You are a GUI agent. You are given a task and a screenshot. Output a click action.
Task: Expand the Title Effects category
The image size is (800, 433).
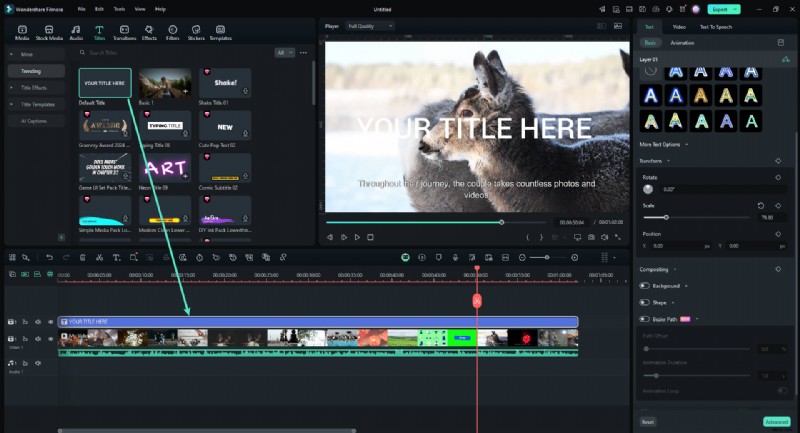click(x=35, y=88)
